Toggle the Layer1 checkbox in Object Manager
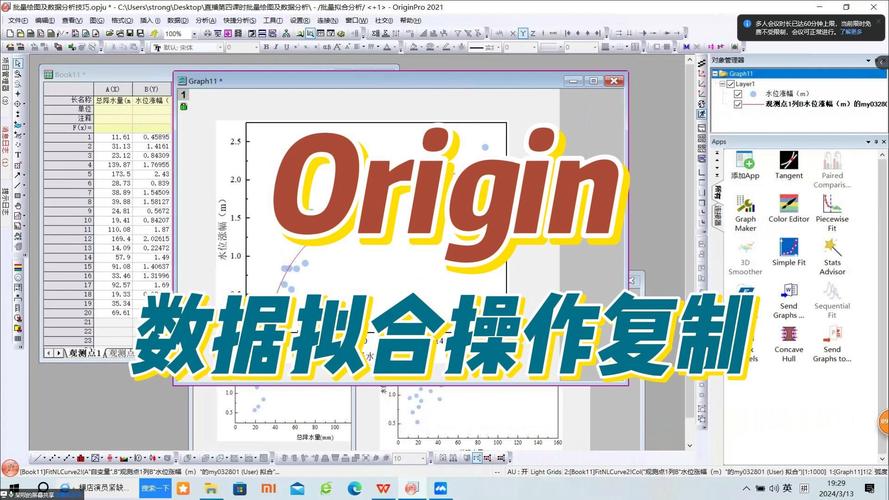Screen dimensions: 889x500 pos(730,84)
